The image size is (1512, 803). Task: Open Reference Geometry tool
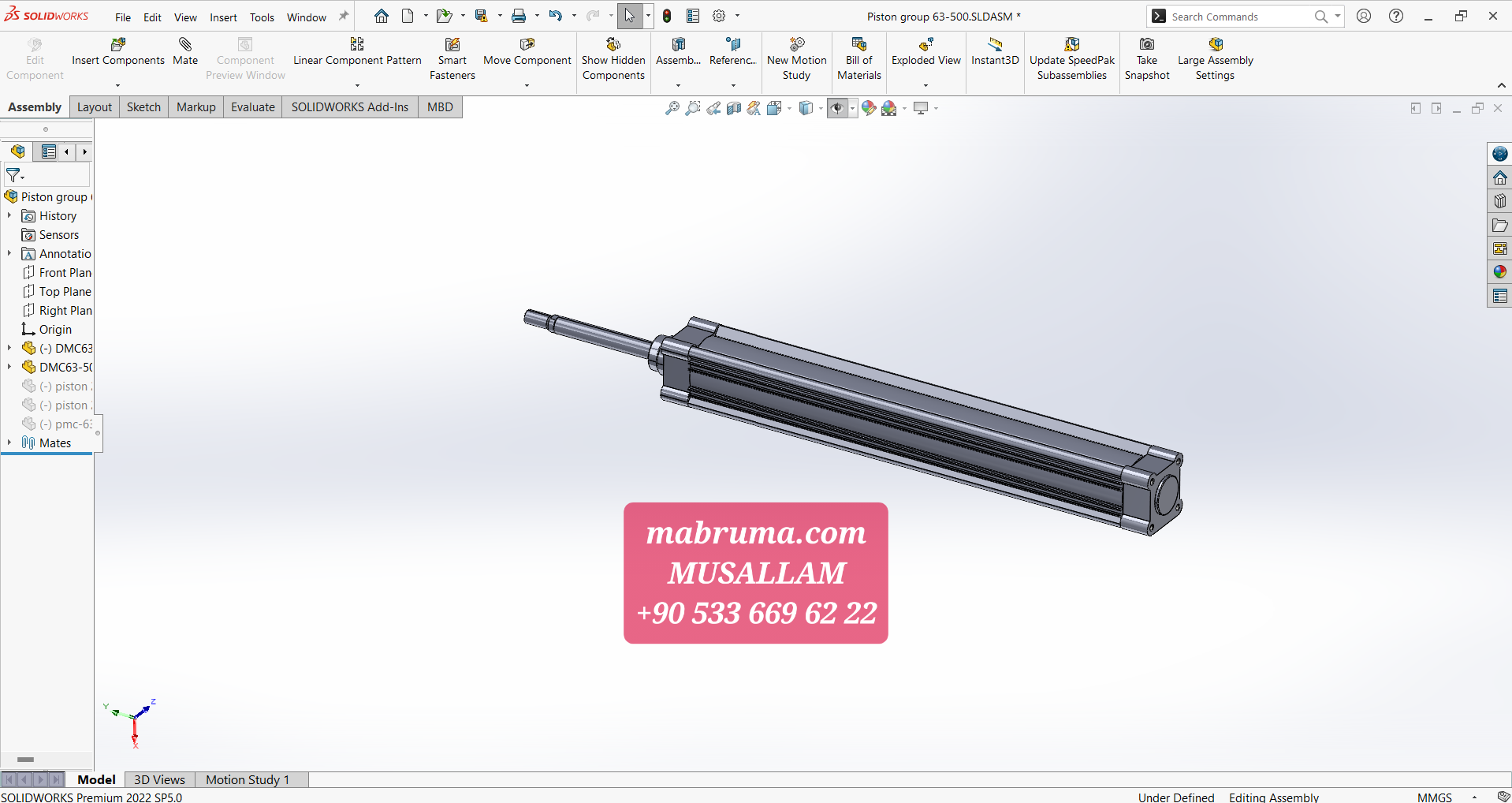click(x=732, y=52)
